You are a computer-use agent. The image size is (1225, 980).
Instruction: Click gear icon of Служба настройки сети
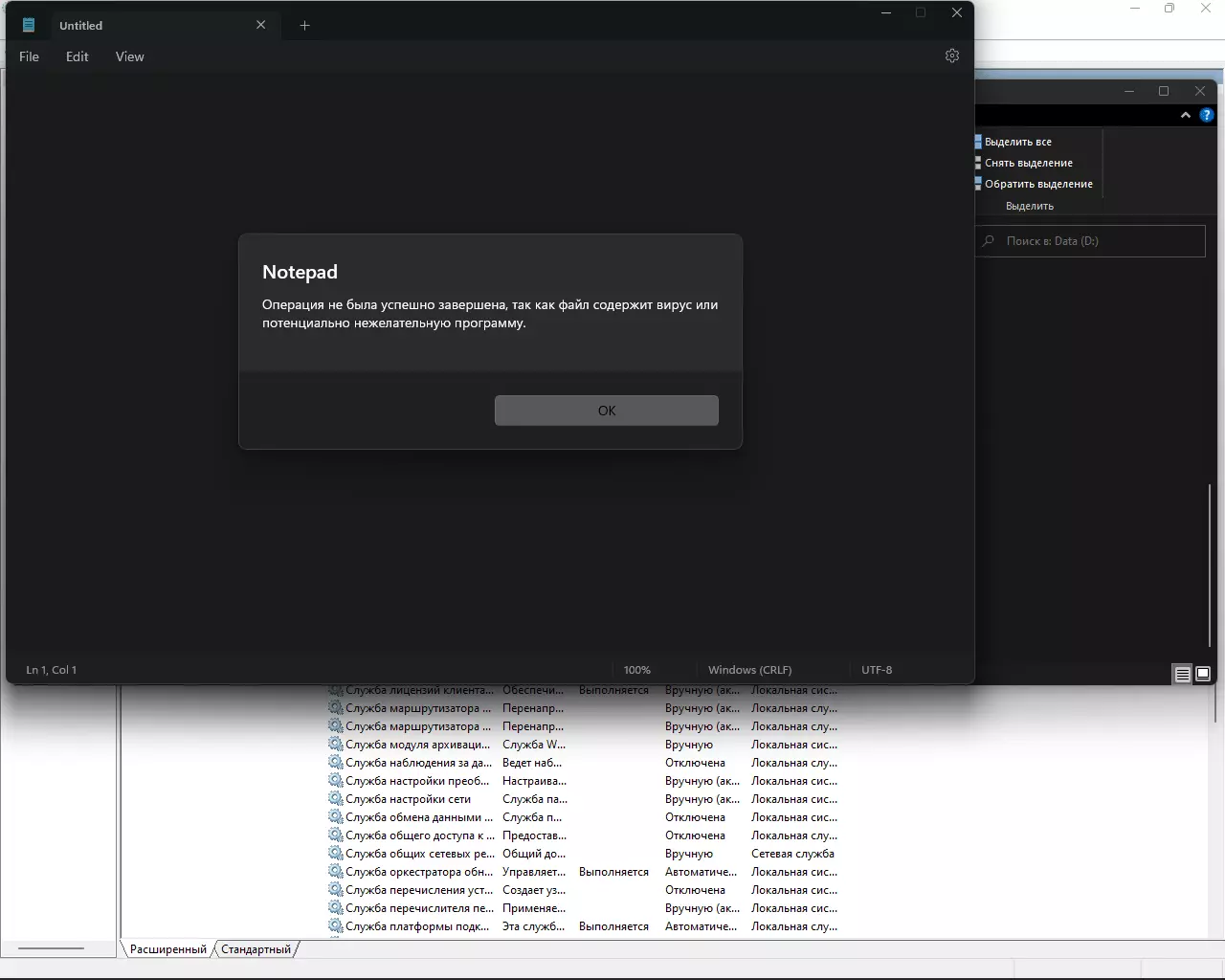coord(335,798)
